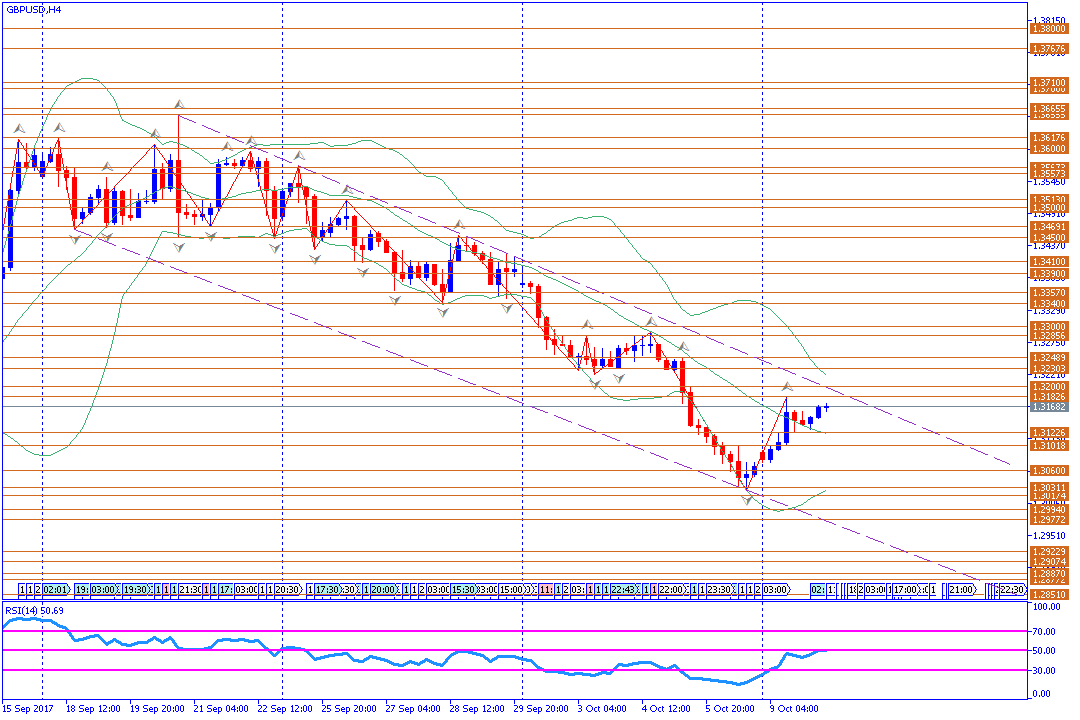The width and height of the screenshot is (1080, 720).
Task: Click the 15:30 news event marker
Action: (464, 590)
